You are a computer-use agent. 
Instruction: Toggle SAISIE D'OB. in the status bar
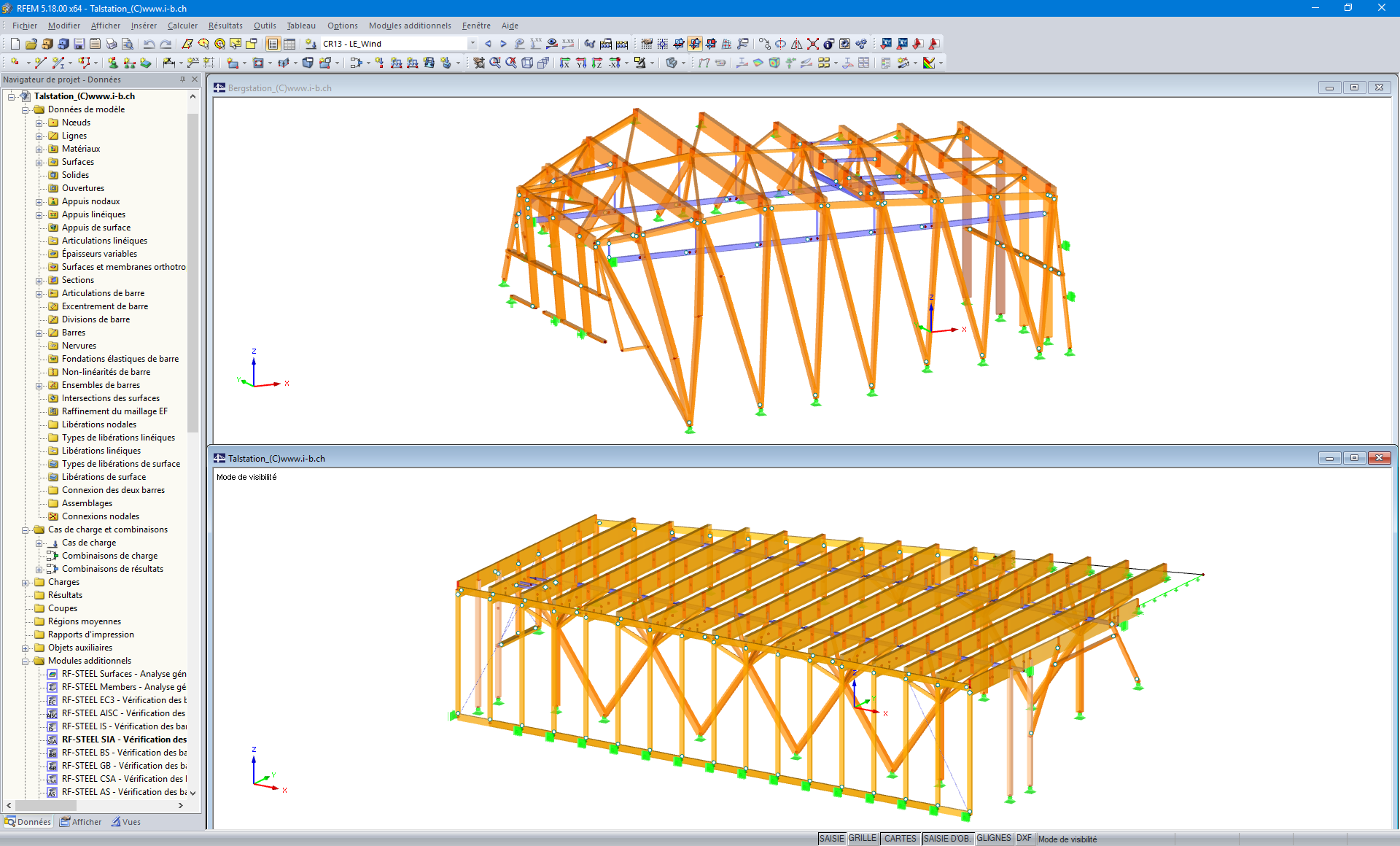tap(947, 839)
